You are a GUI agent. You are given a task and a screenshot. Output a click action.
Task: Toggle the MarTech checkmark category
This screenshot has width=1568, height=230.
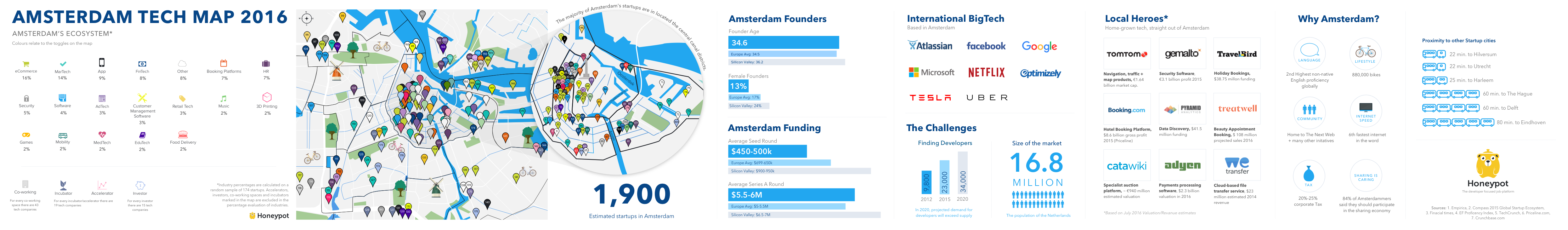click(63, 63)
